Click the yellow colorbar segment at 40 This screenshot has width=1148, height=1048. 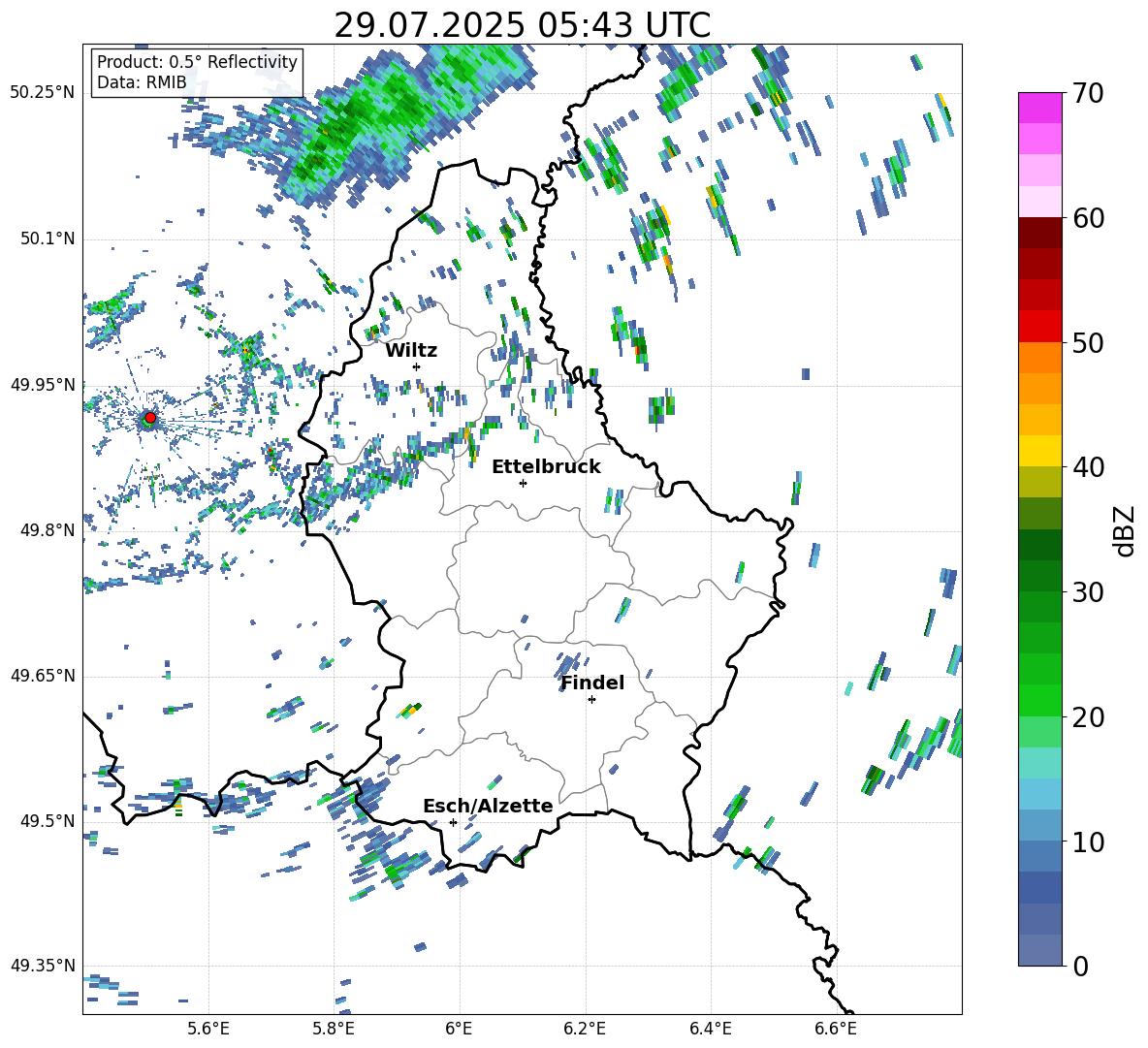pyautogui.click(x=1039, y=451)
